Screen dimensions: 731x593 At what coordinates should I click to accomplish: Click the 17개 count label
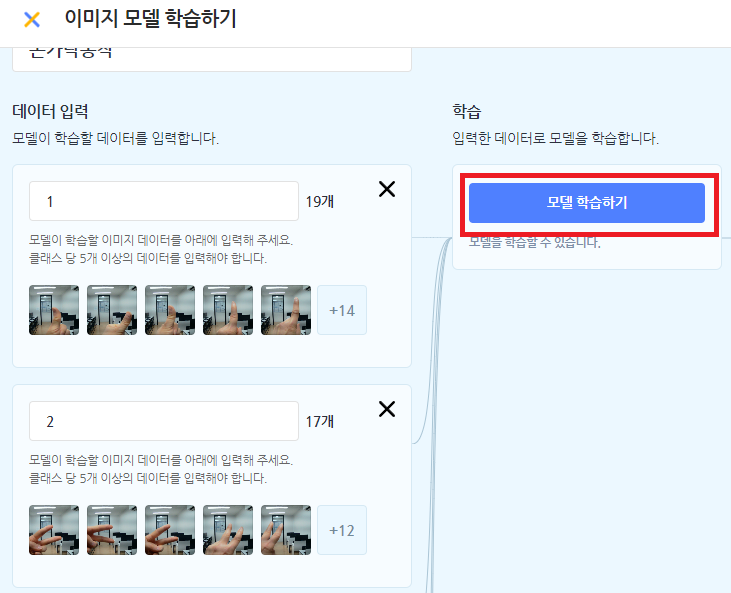click(x=320, y=421)
